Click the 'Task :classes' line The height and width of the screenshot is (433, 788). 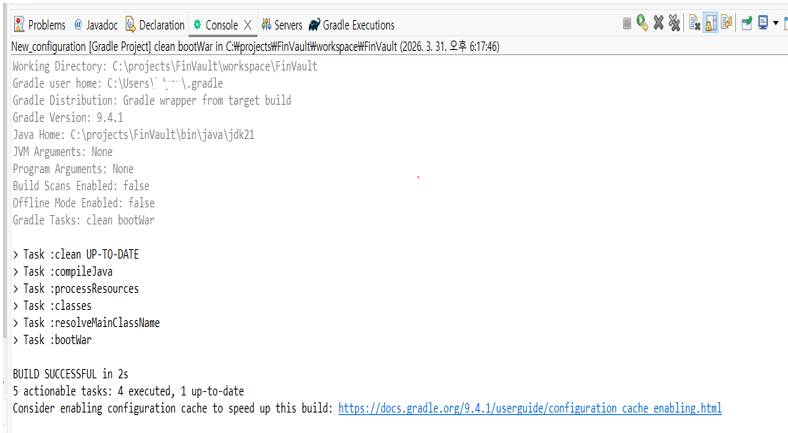(52, 306)
